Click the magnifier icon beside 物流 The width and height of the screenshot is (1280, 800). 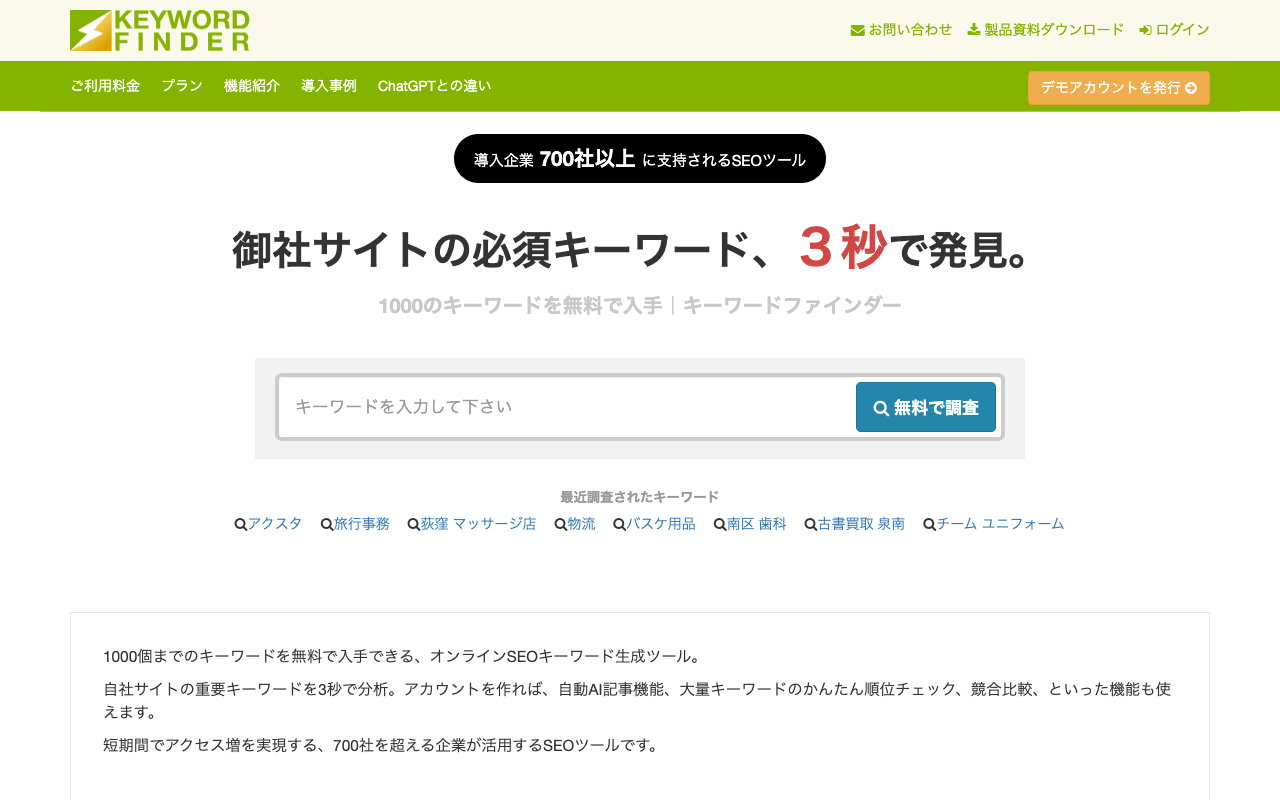(x=560, y=522)
